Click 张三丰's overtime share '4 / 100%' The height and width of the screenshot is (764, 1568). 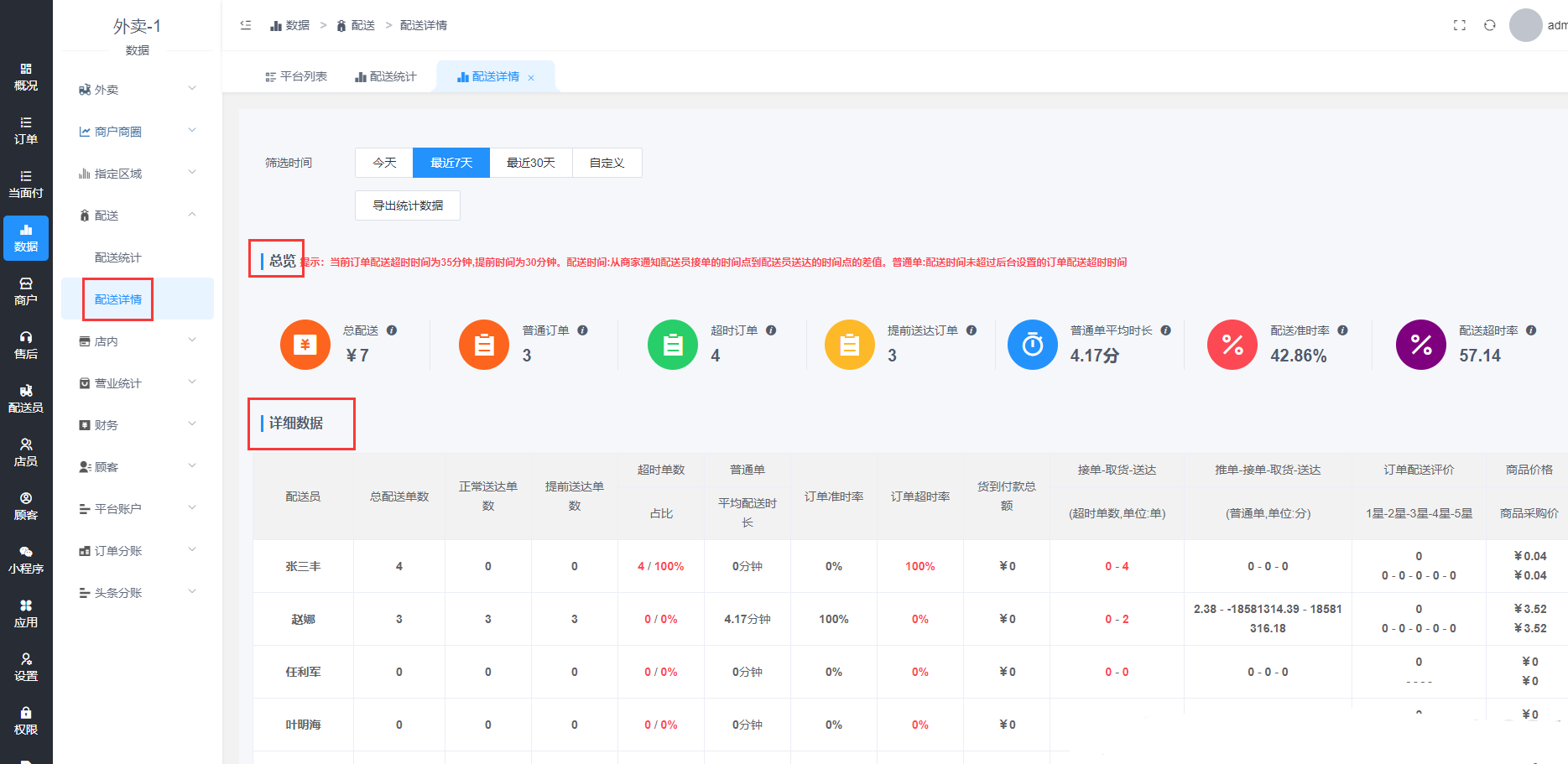coord(661,566)
